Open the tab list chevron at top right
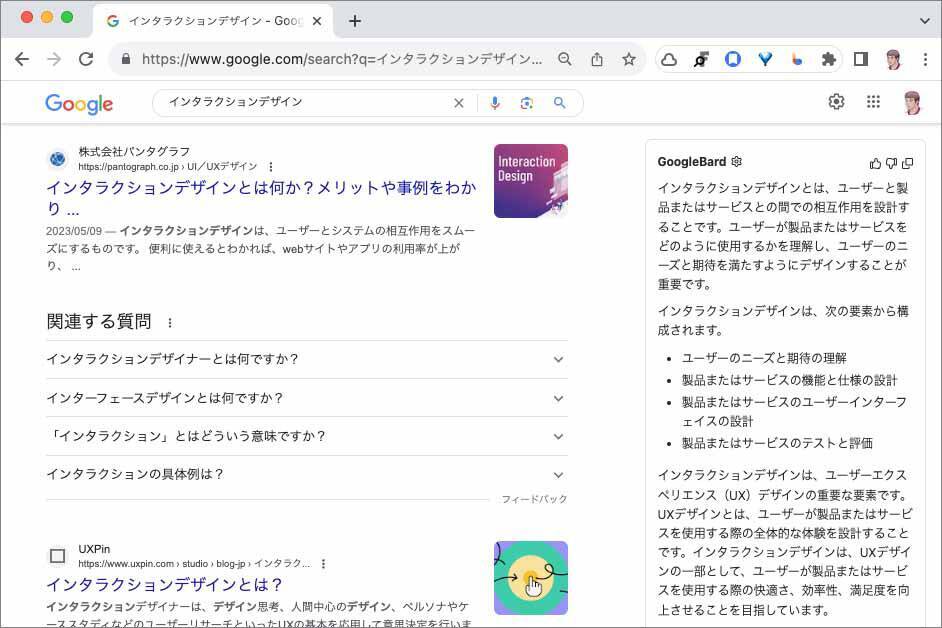 click(925, 21)
